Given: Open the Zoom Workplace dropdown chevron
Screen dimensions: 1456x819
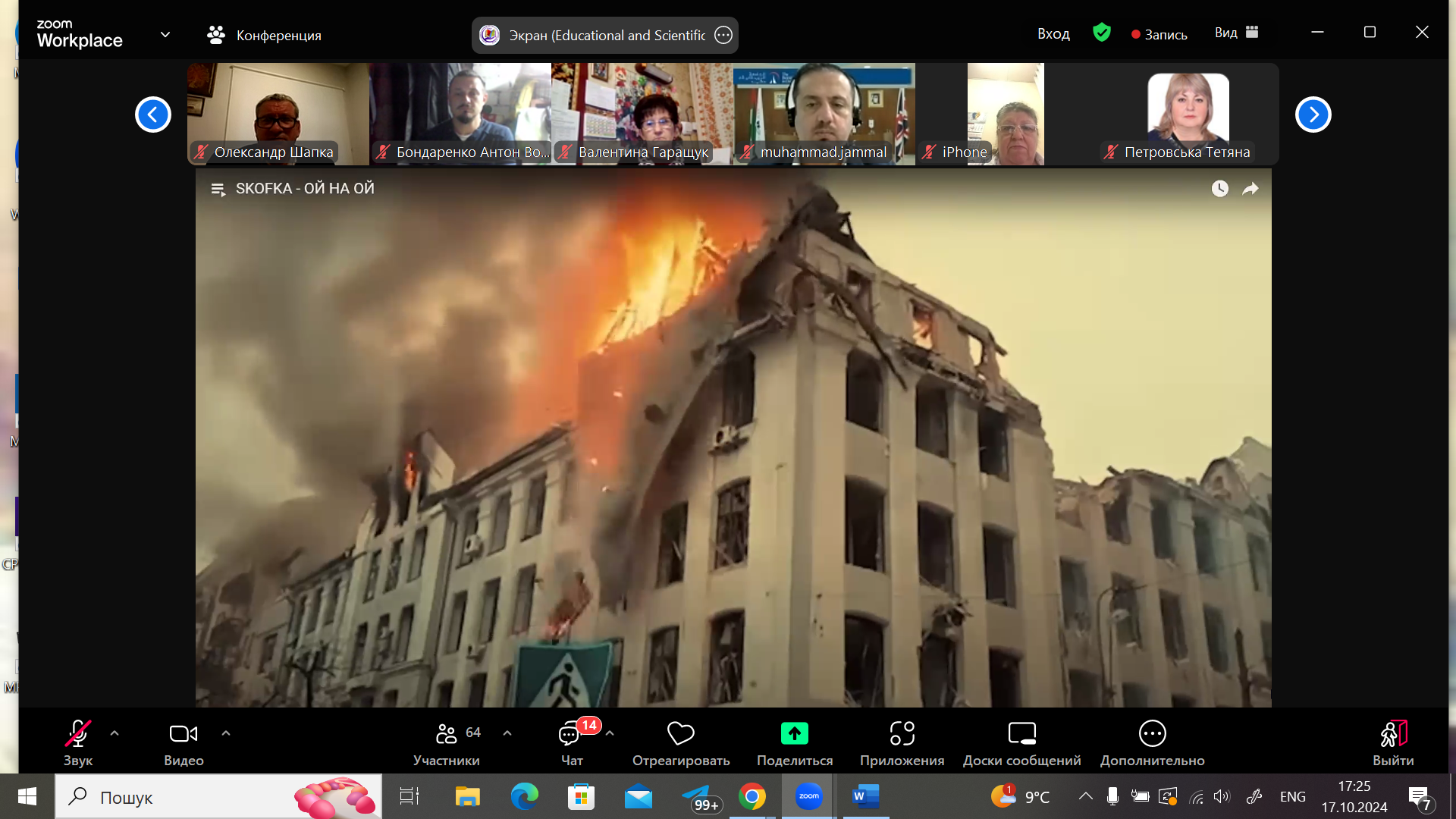Looking at the screenshot, I should (165, 35).
